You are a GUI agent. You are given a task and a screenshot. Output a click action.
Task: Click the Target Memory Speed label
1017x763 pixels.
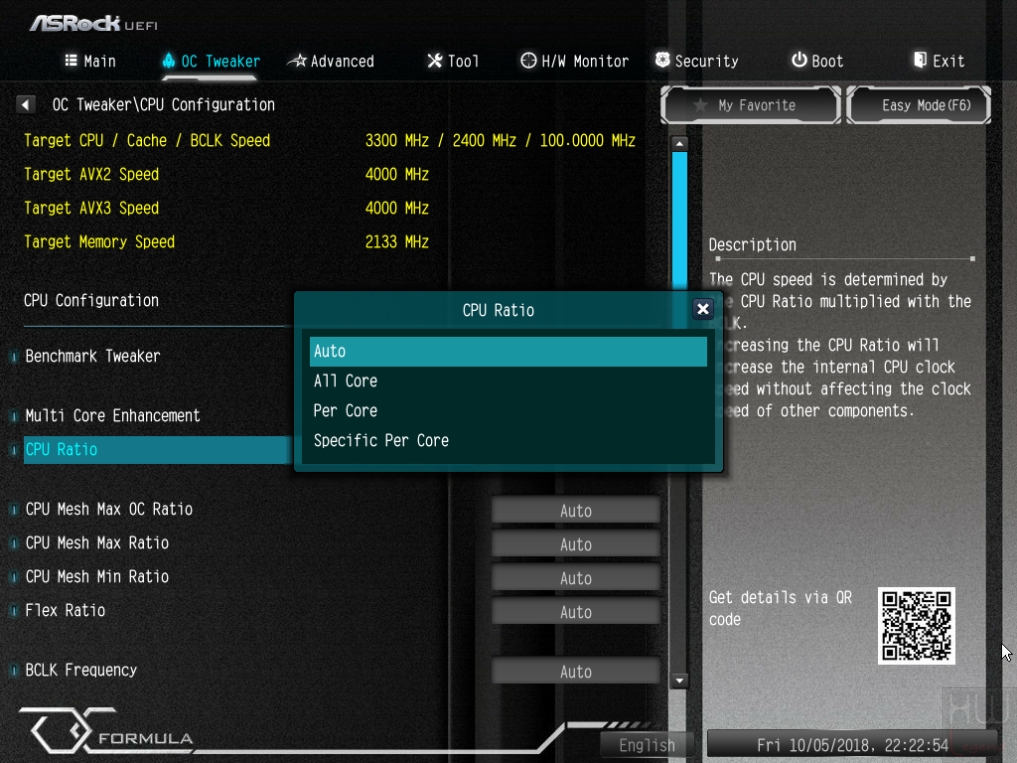coord(99,241)
